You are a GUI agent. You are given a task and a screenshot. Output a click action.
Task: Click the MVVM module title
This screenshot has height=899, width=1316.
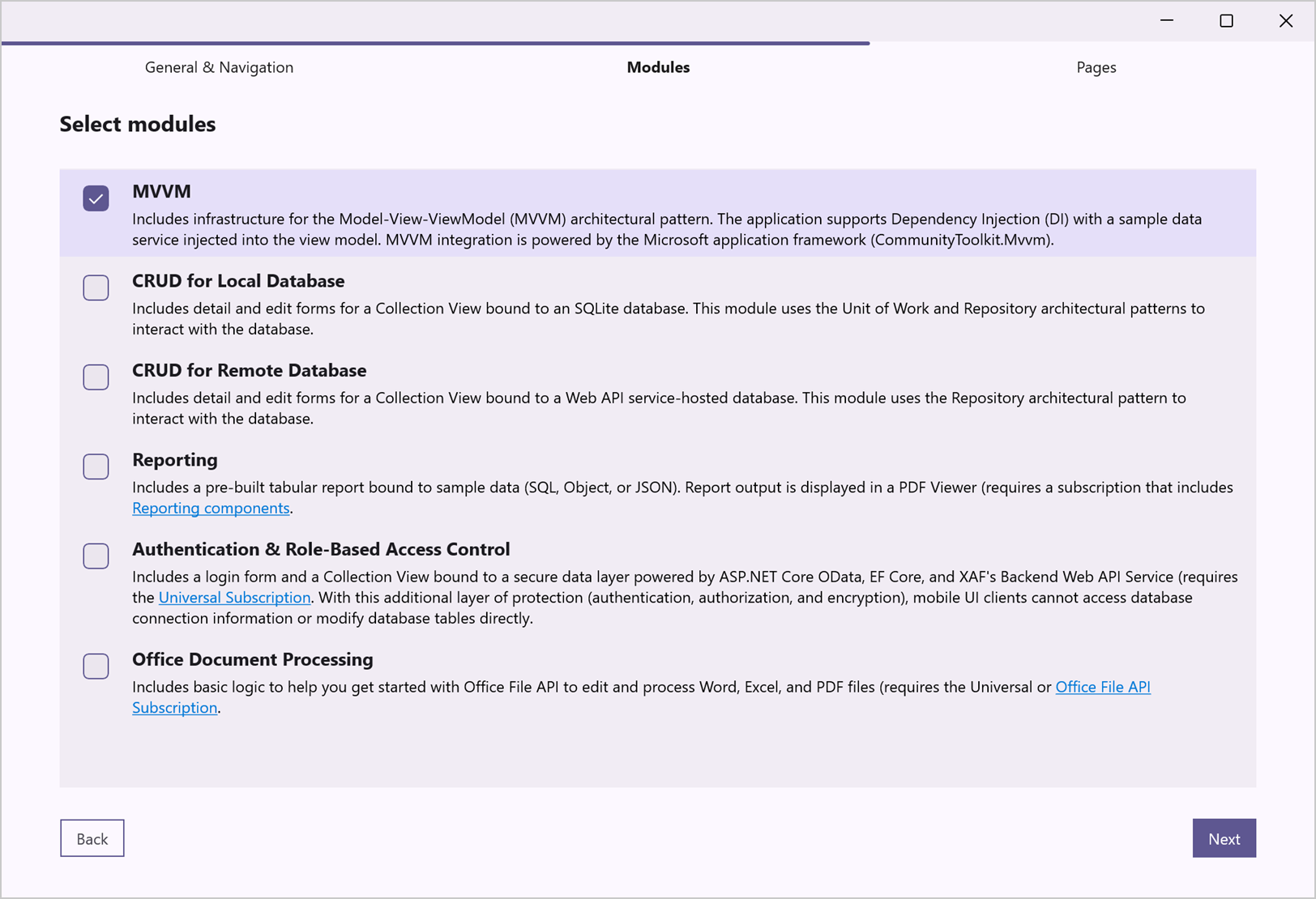161,192
